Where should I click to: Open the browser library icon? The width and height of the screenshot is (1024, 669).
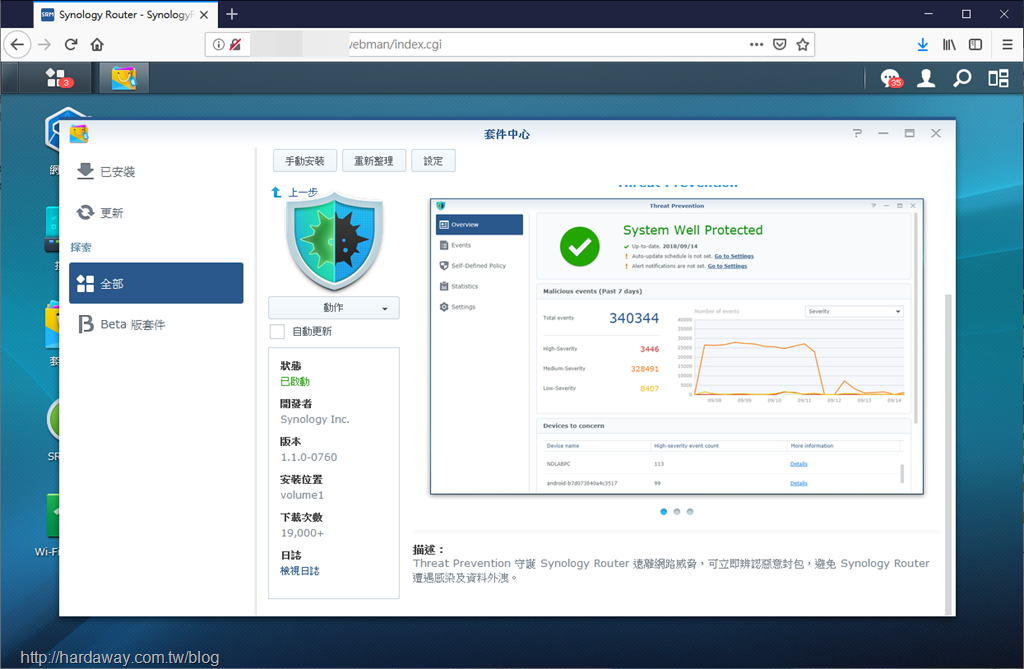click(x=949, y=44)
